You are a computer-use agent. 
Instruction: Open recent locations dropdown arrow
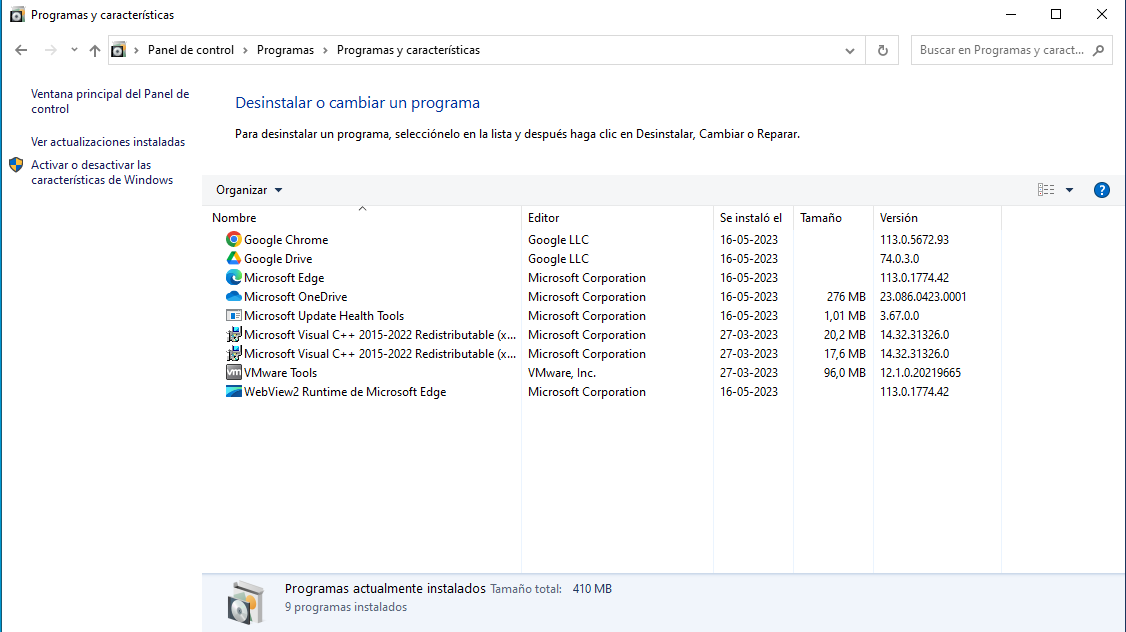74,50
